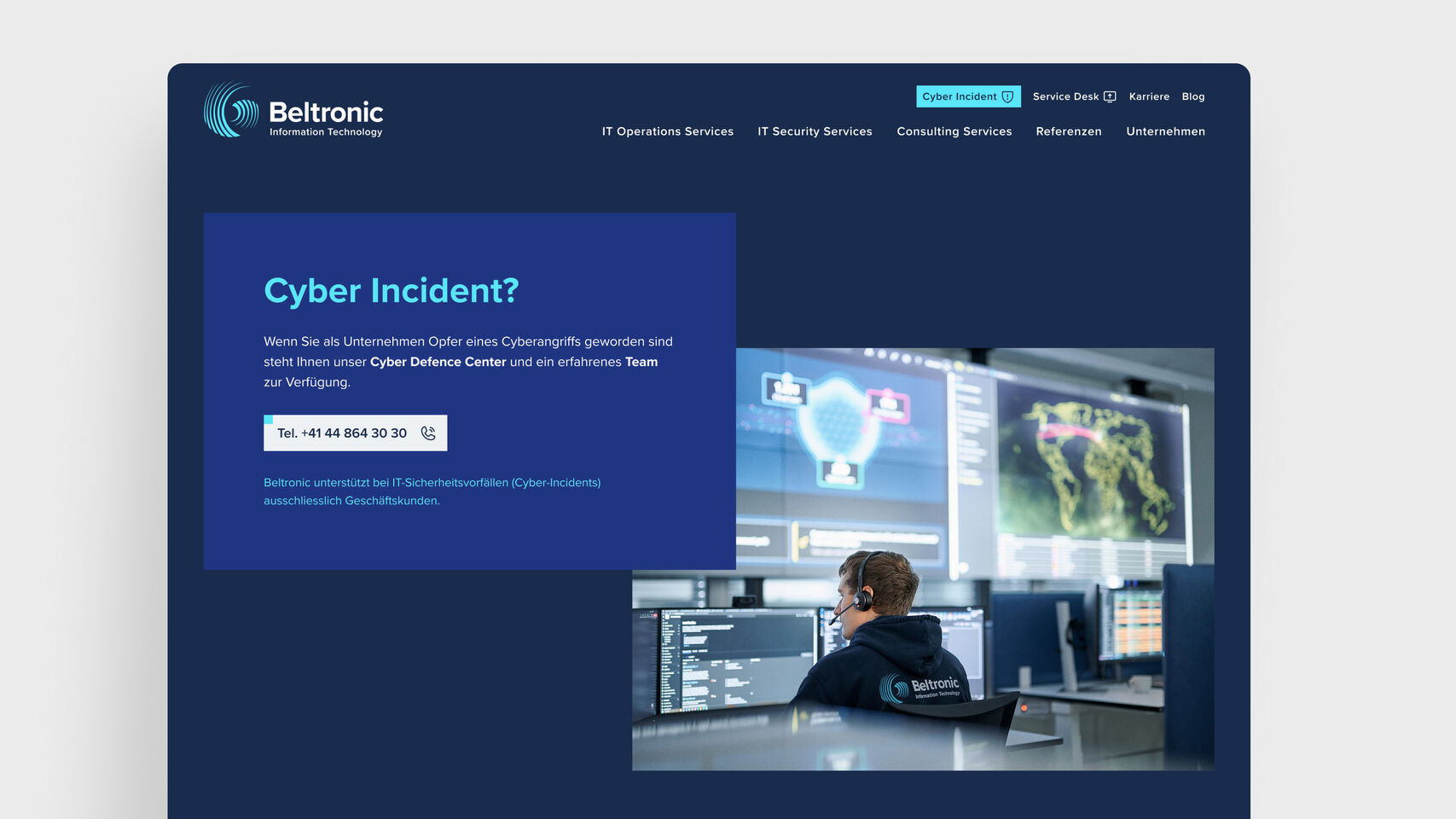
Task: Go to the Karriere page
Action: coord(1149,96)
